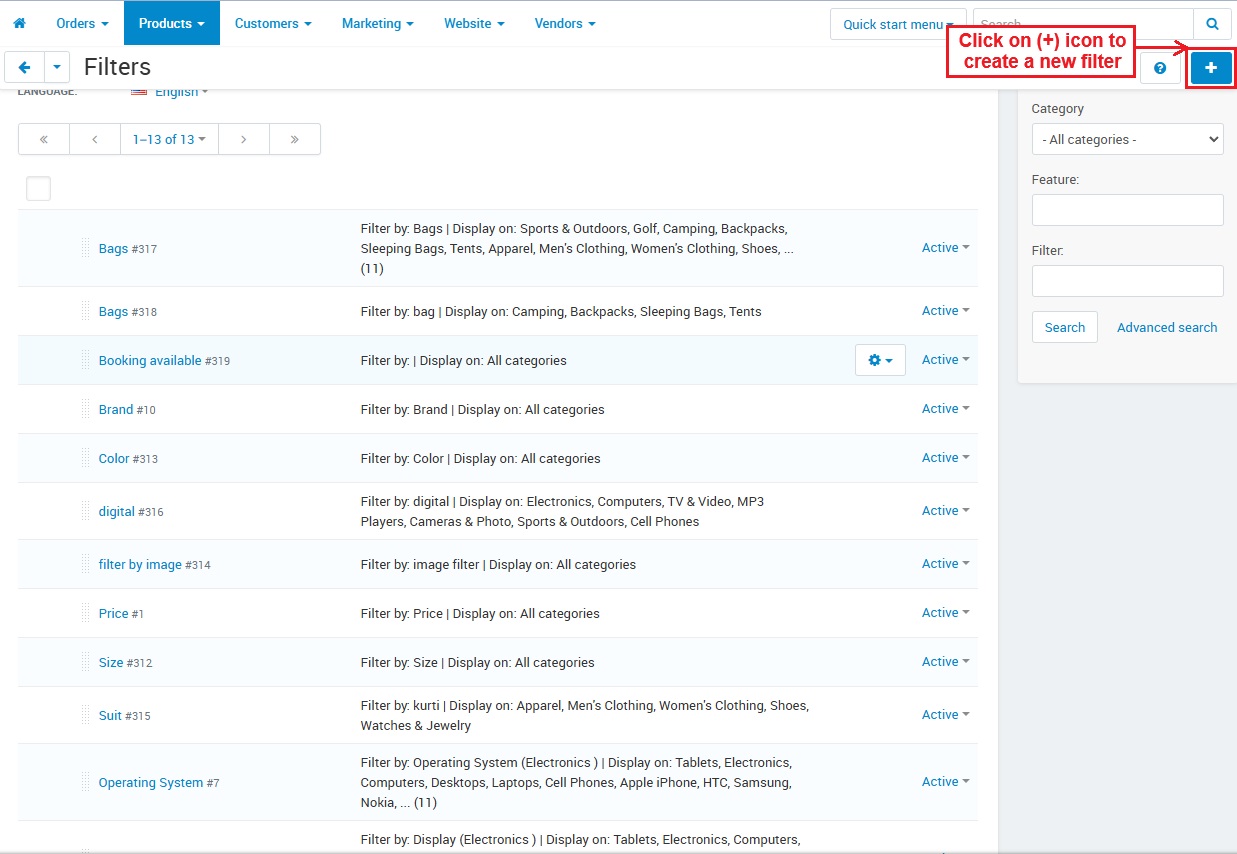Open the All categories dropdown
Screen dimensions: 1237x854
pyautogui.click(x=1127, y=140)
